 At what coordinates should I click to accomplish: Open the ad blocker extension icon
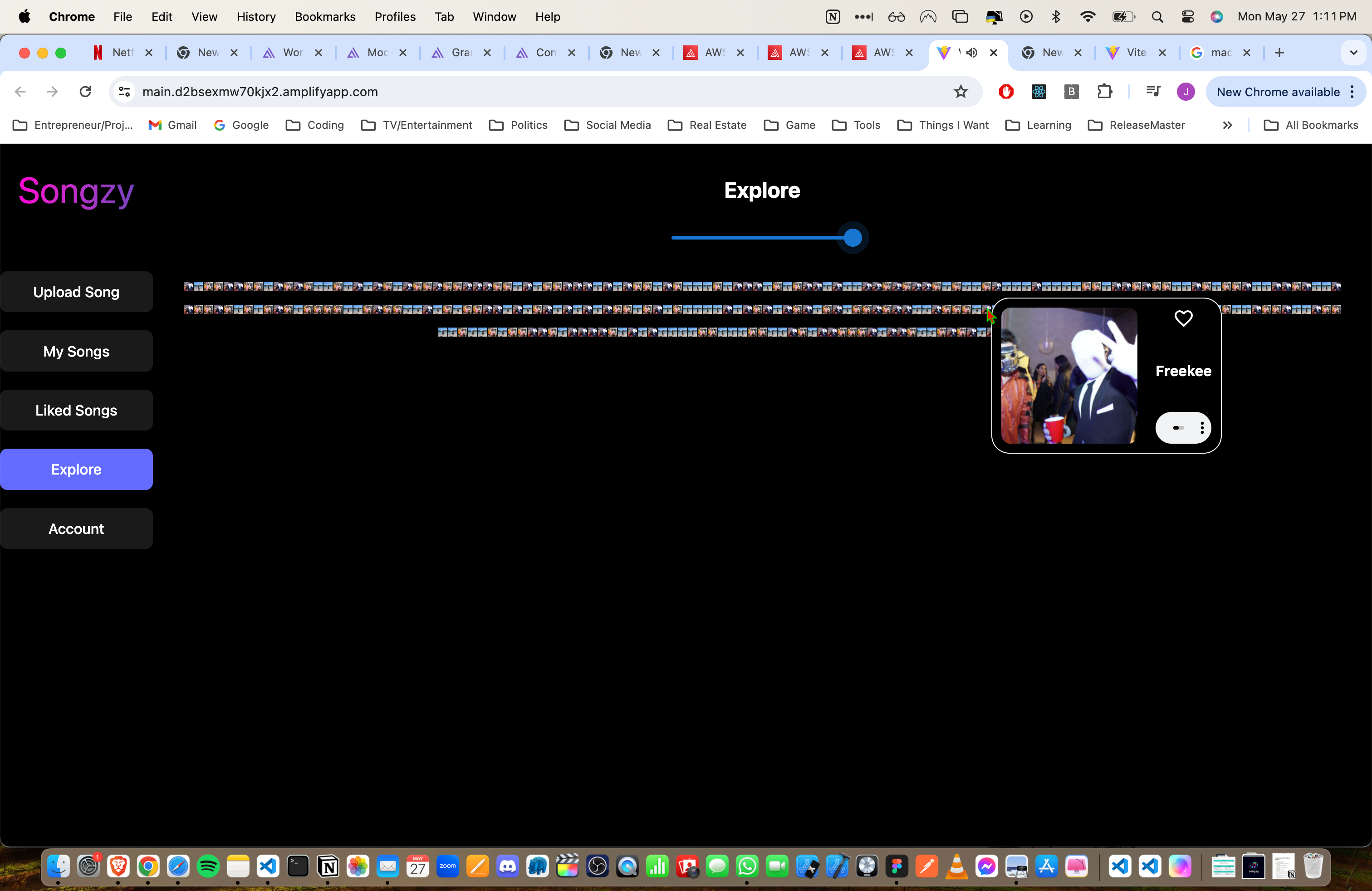click(1005, 92)
